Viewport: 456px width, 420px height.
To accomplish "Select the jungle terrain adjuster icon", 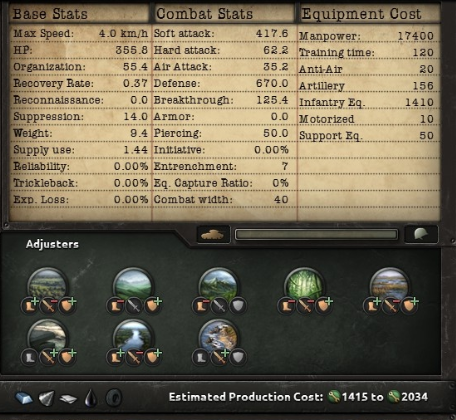I will pyautogui.click(x=304, y=285).
